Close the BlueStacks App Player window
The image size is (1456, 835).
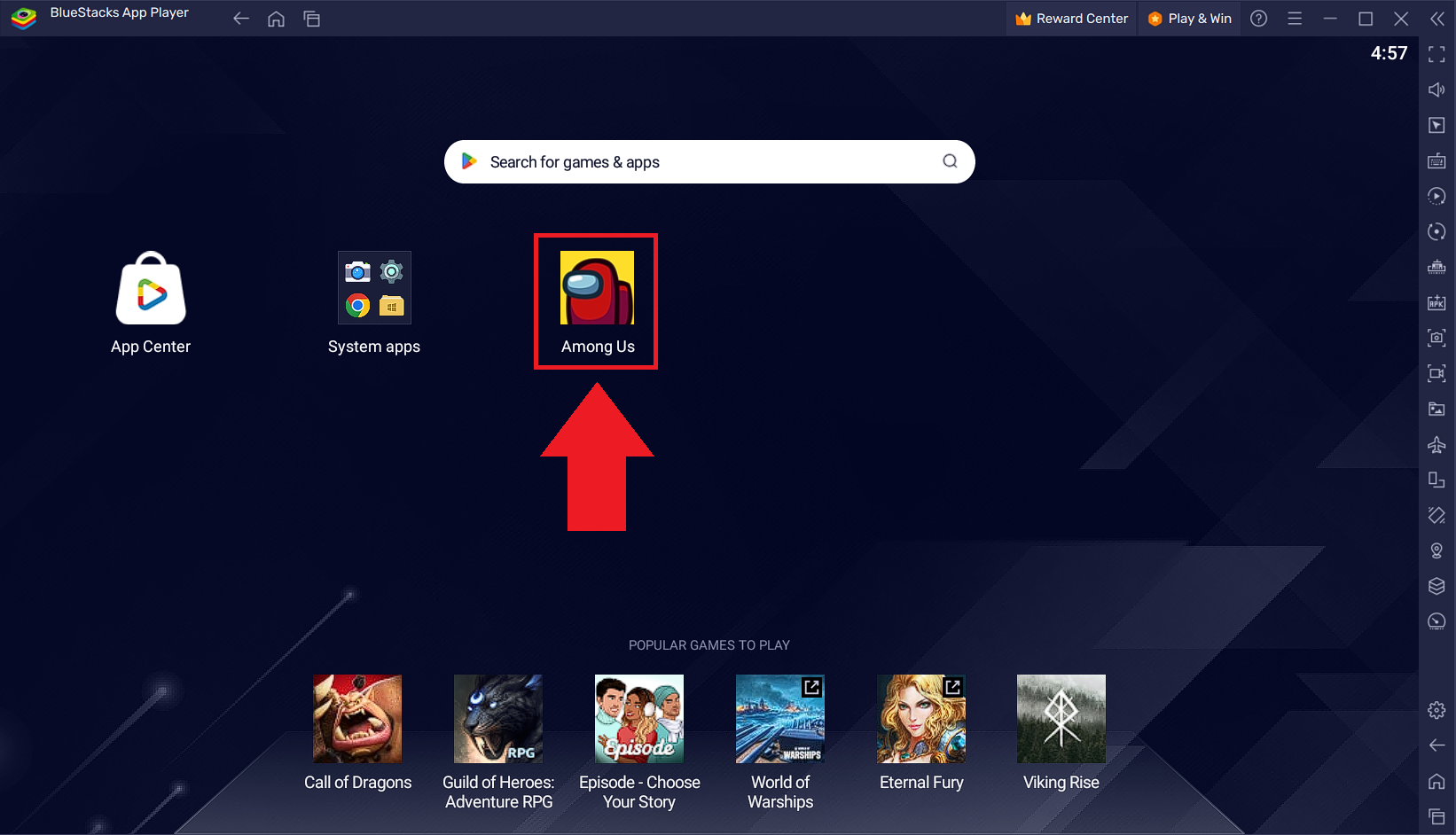[x=1401, y=19]
